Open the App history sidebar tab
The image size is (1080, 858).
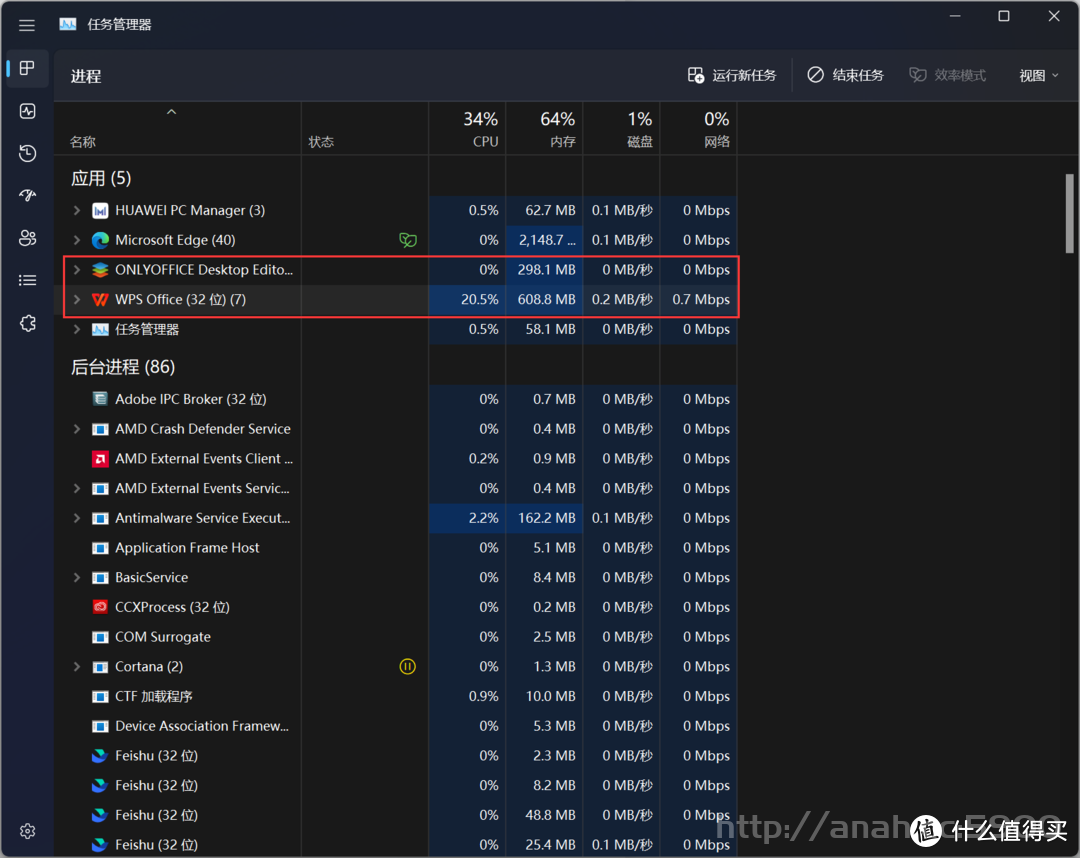tap(27, 153)
